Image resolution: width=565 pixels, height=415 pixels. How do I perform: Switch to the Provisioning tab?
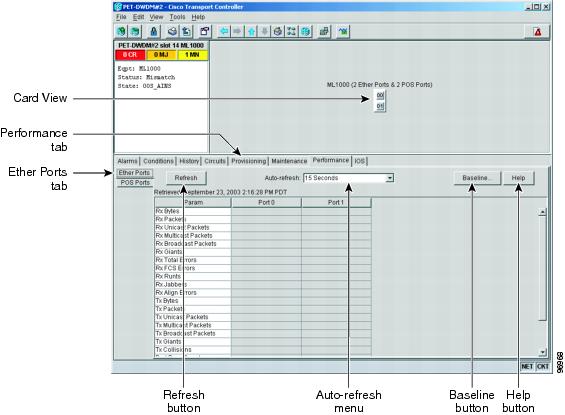pyautogui.click(x=249, y=161)
